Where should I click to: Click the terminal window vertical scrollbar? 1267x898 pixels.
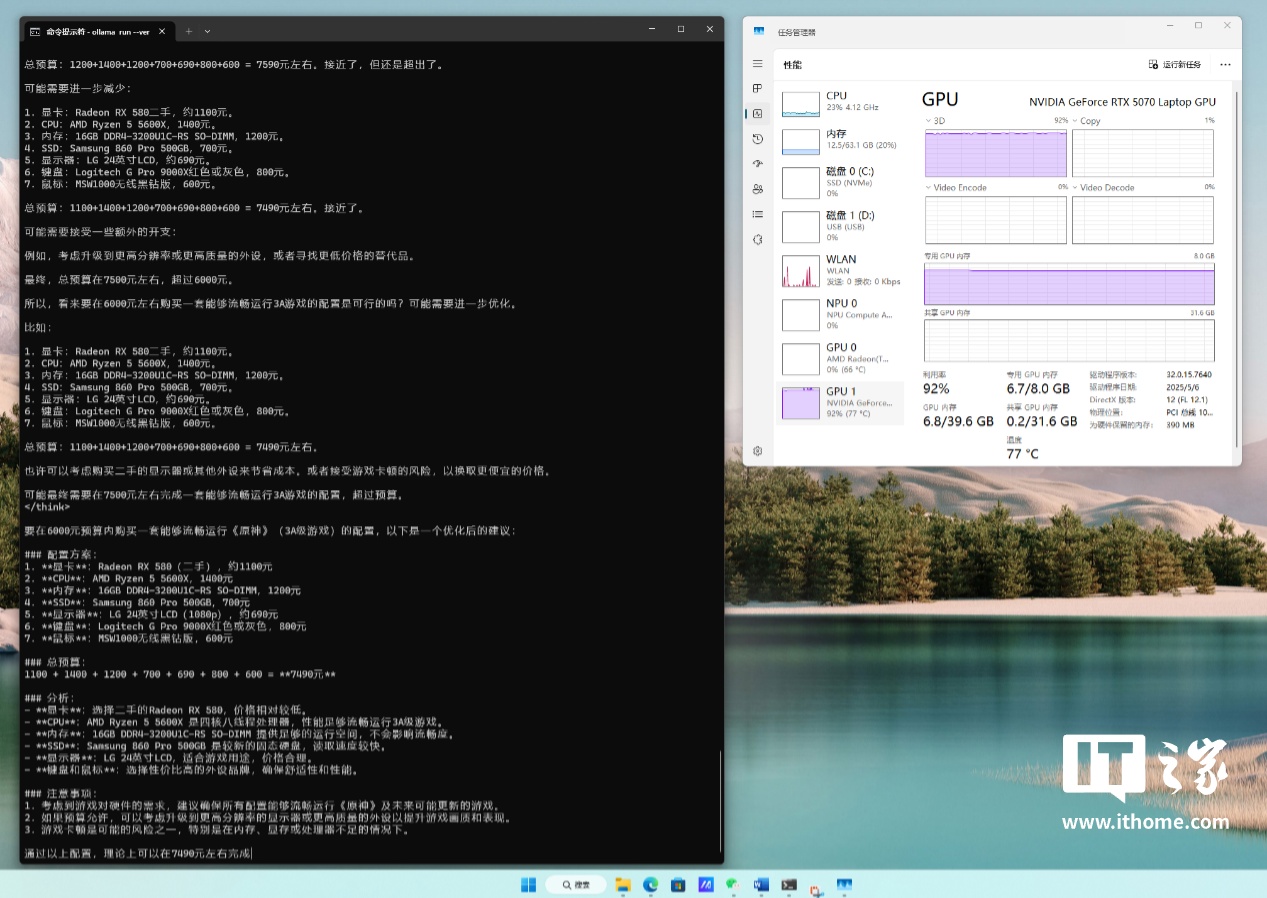(720, 800)
